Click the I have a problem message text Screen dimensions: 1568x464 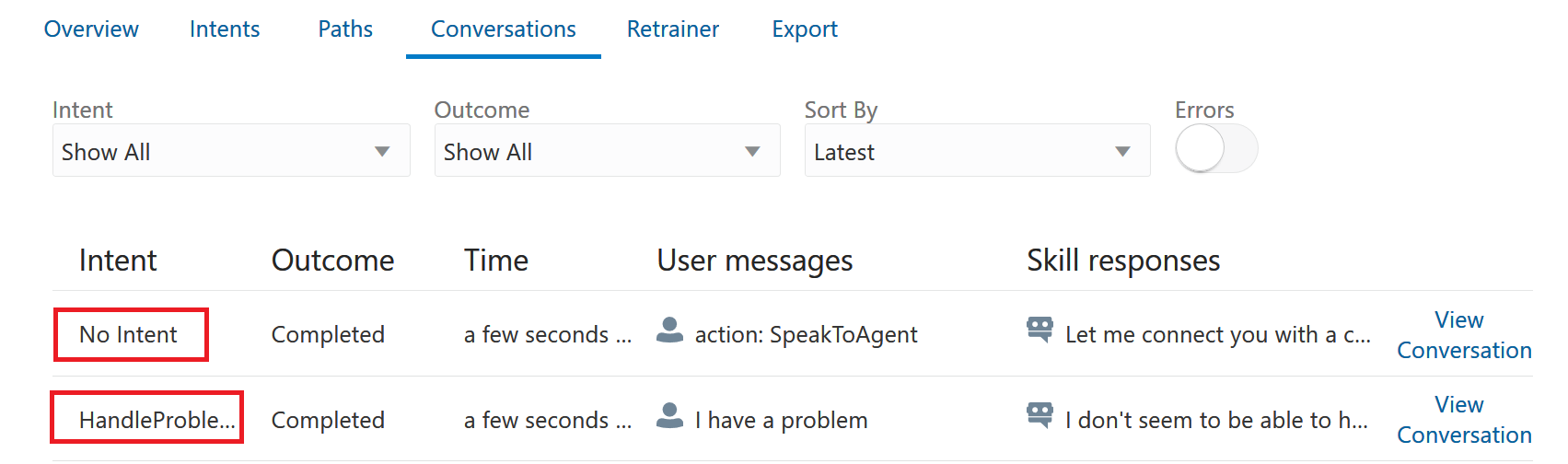781,421
